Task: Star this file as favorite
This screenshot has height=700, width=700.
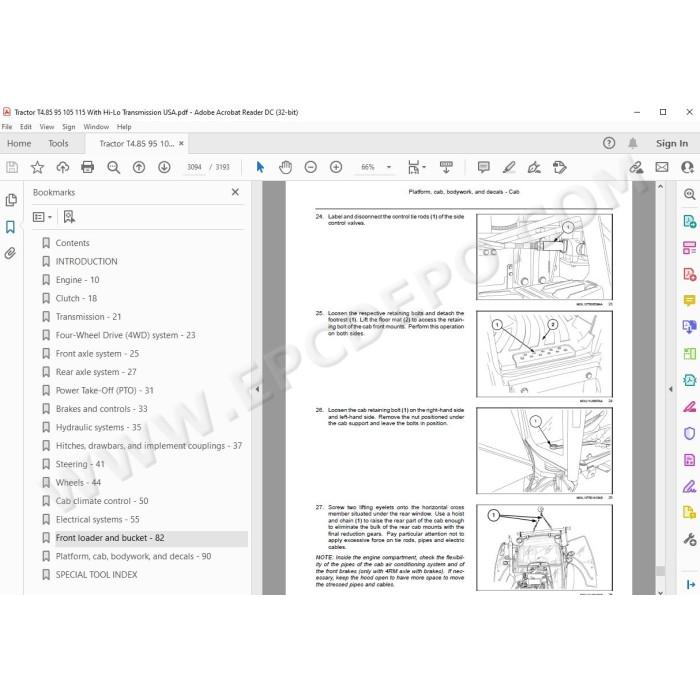Action: [x=37, y=167]
